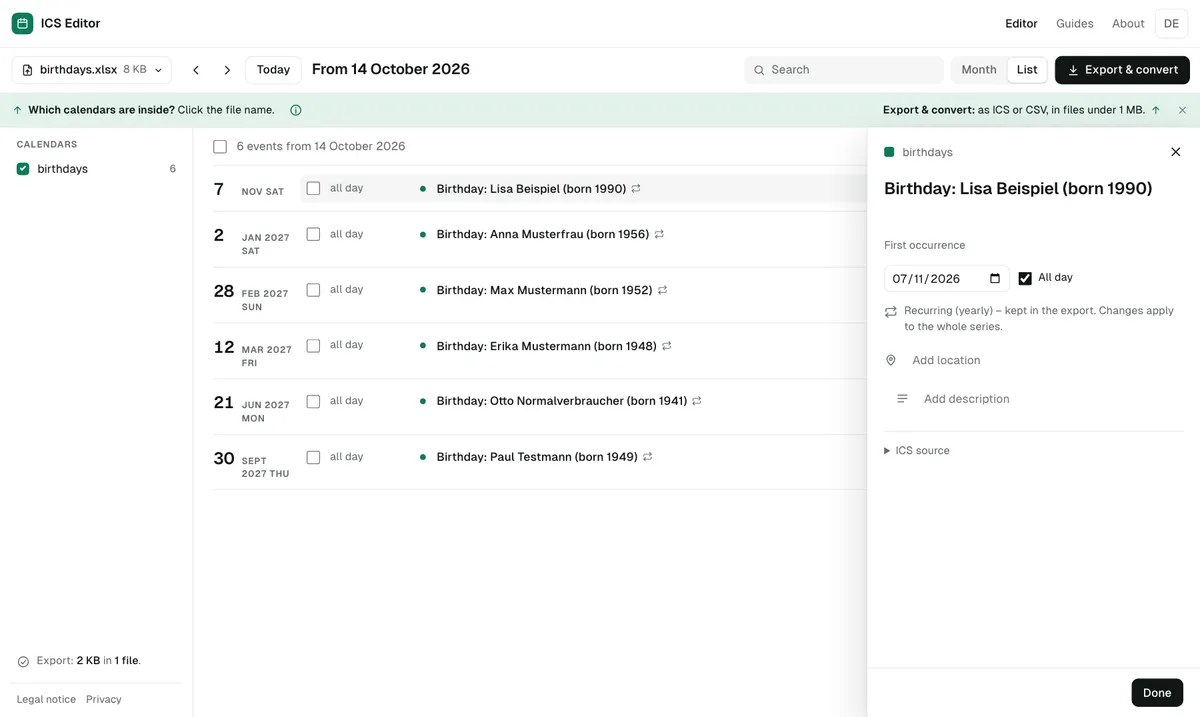
Task: Click the export check icon in sidebar footer
Action: tap(23, 662)
